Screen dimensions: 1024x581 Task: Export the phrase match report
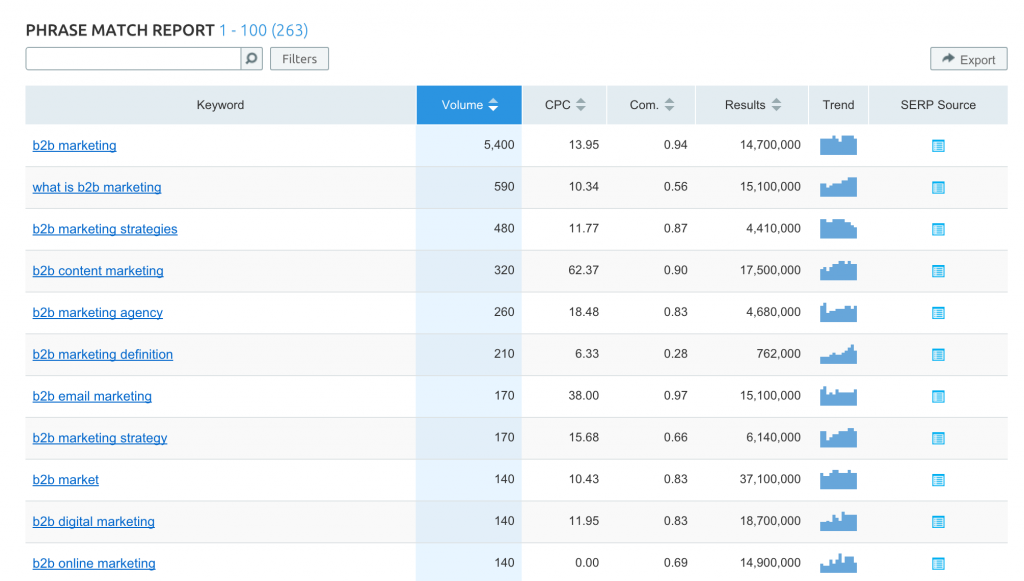[x=968, y=59]
